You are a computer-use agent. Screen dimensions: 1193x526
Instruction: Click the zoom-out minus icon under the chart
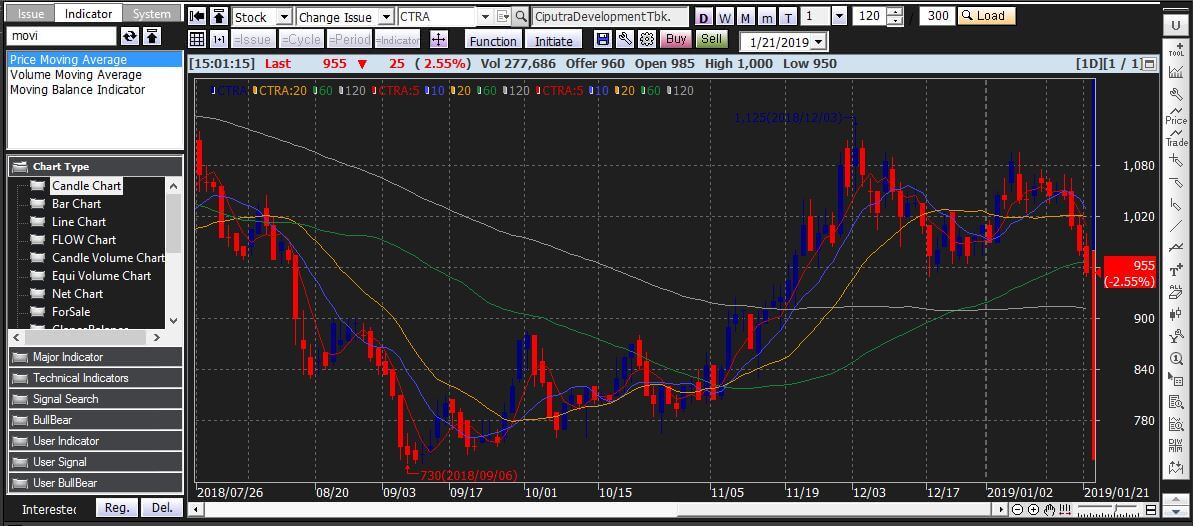(1018, 509)
